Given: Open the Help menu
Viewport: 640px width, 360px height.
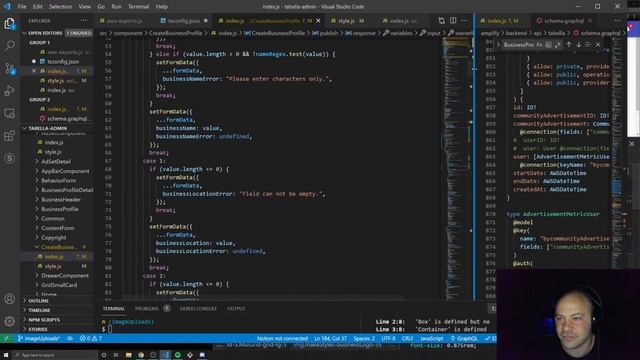Looking at the screenshot, I should (x=162, y=7).
